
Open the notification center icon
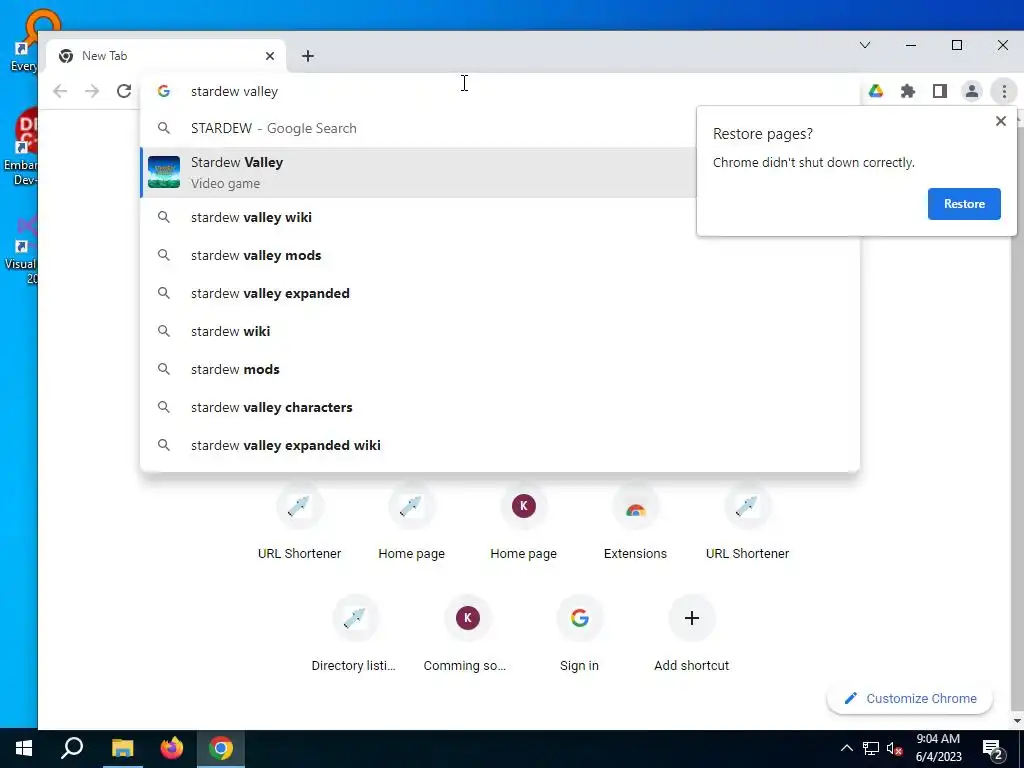(992, 748)
